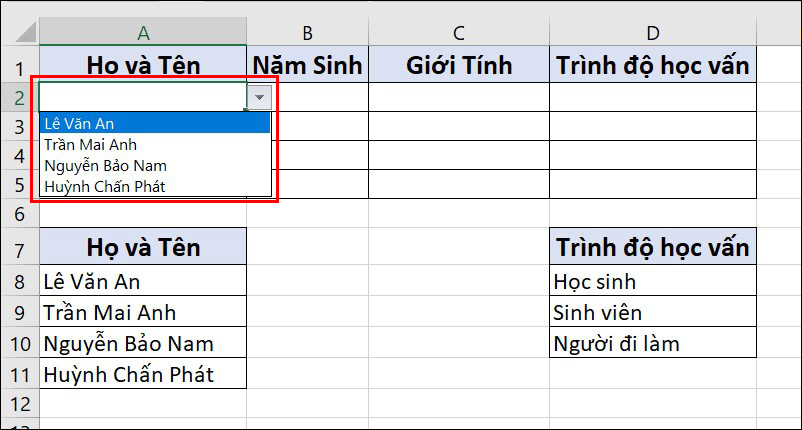Select column C header
The width and height of the screenshot is (802, 430).
(459, 32)
